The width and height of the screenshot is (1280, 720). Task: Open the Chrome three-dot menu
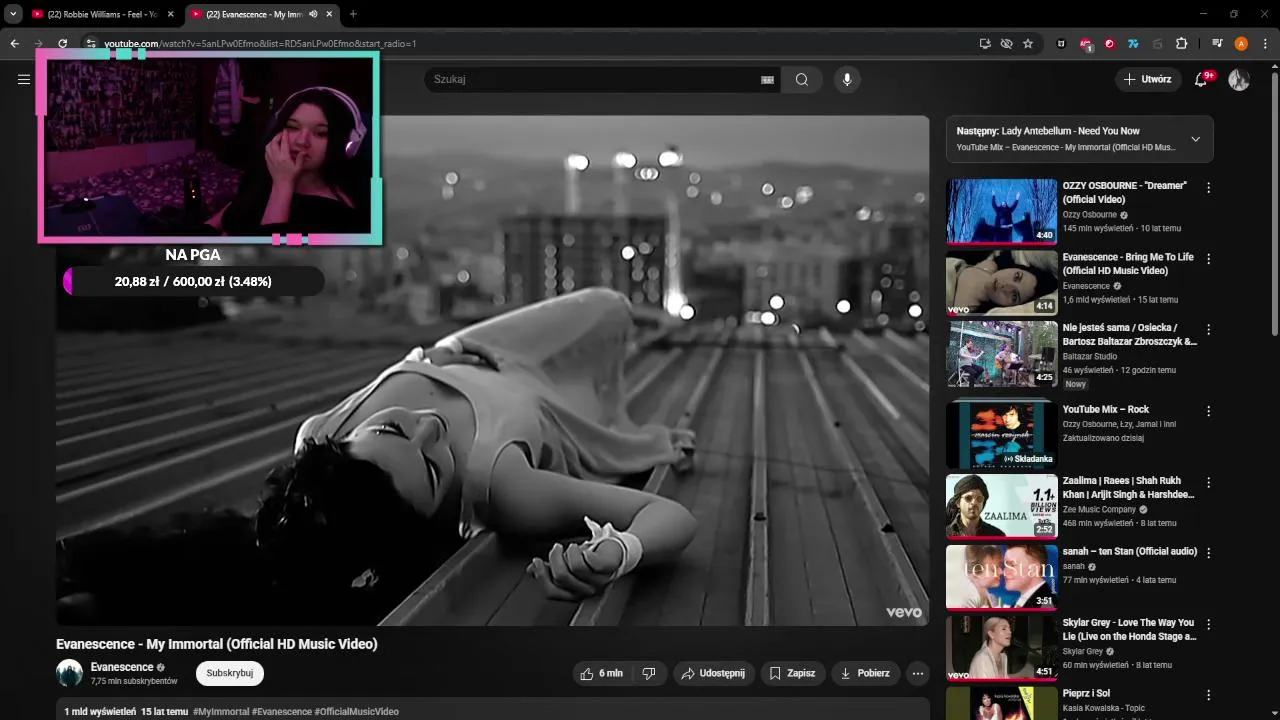tap(1265, 44)
